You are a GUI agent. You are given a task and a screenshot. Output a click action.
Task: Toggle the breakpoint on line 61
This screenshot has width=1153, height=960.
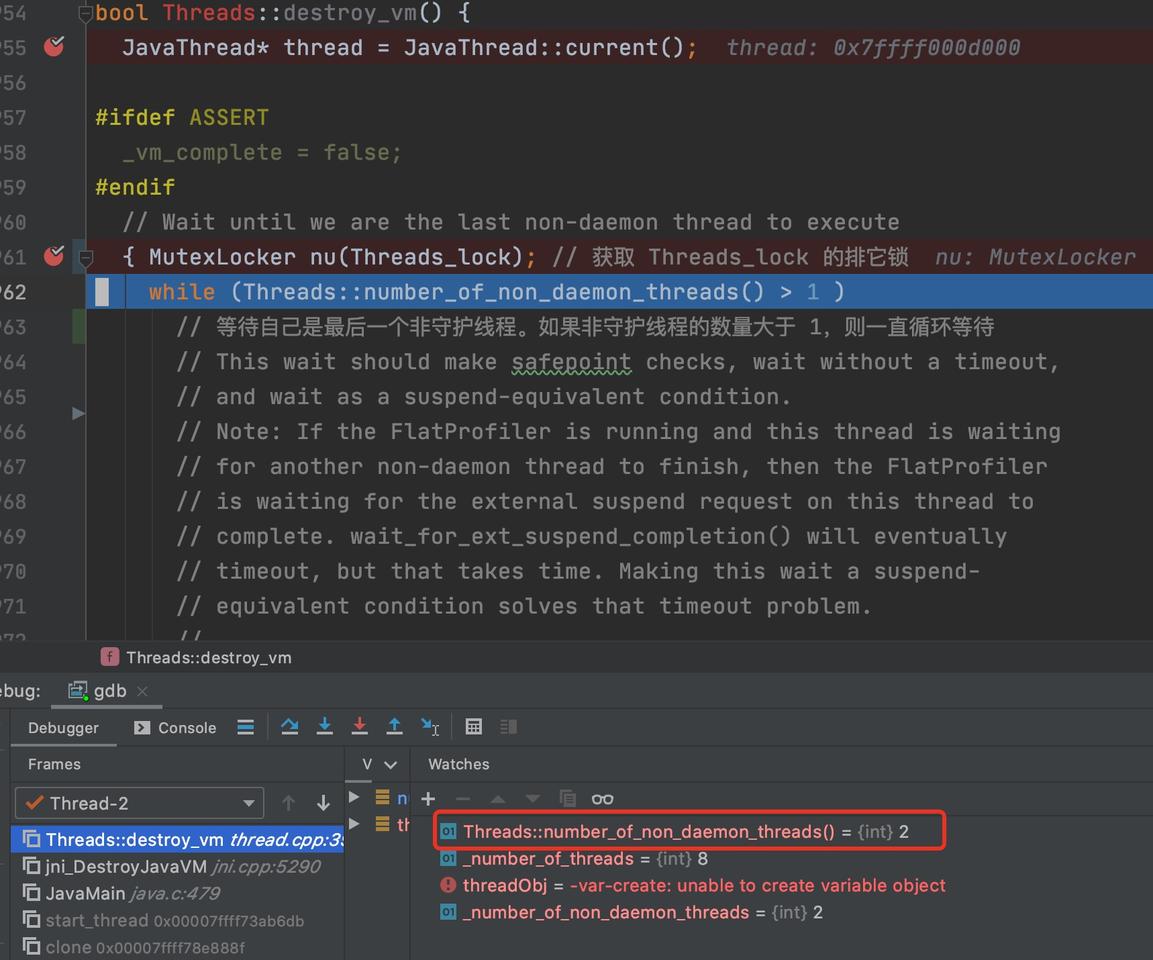[x=54, y=256]
